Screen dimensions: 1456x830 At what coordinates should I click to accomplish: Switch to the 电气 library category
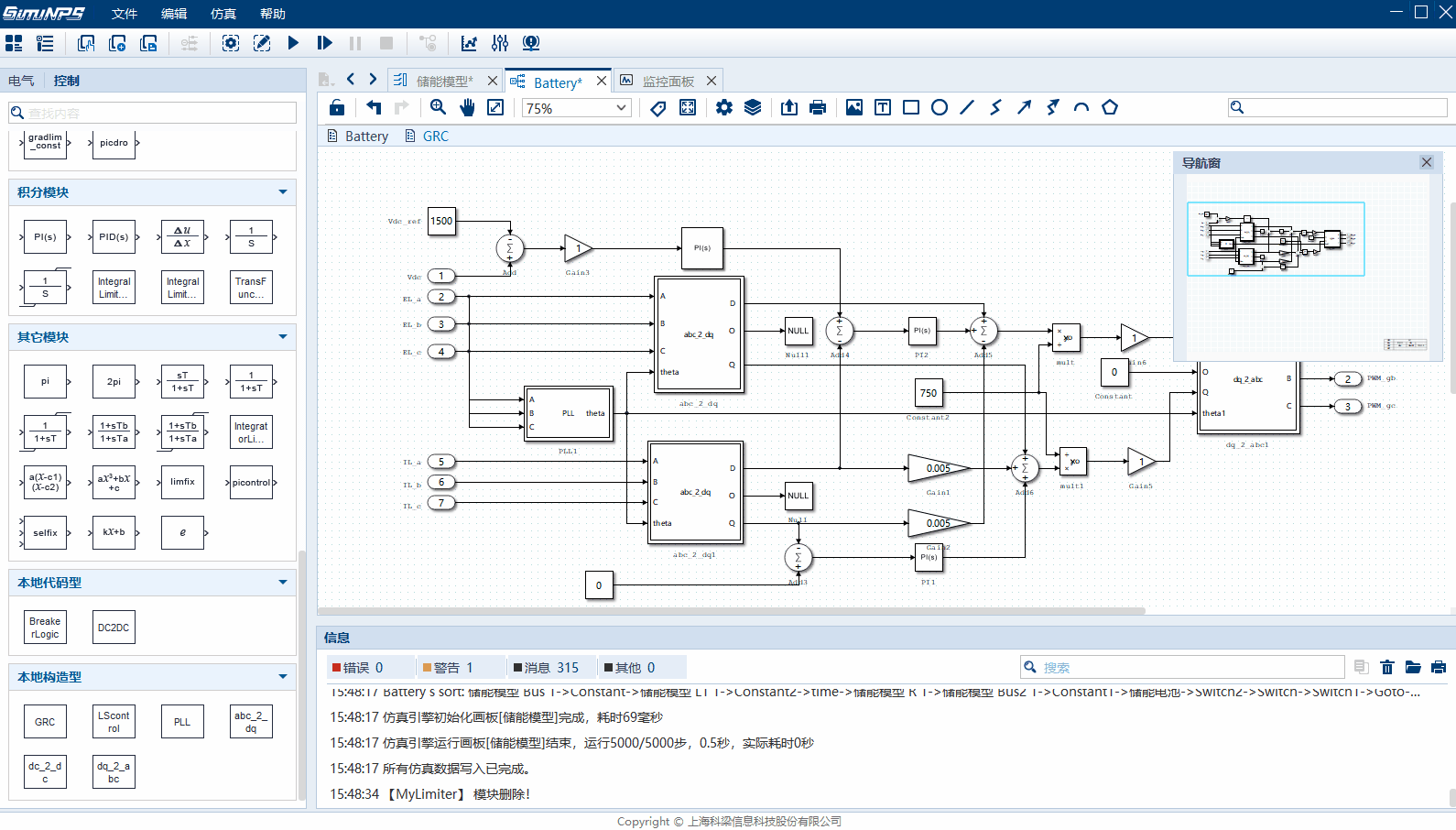point(21,81)
